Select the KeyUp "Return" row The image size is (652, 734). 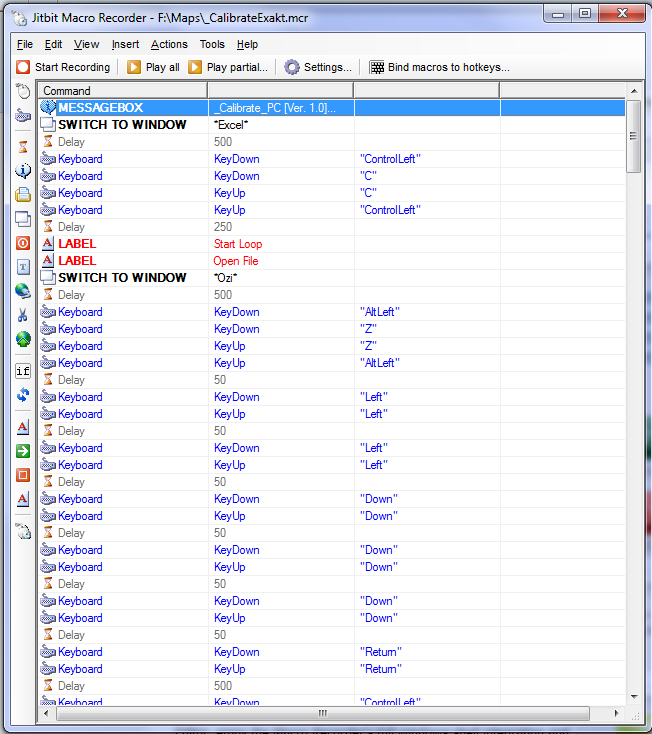332,668
